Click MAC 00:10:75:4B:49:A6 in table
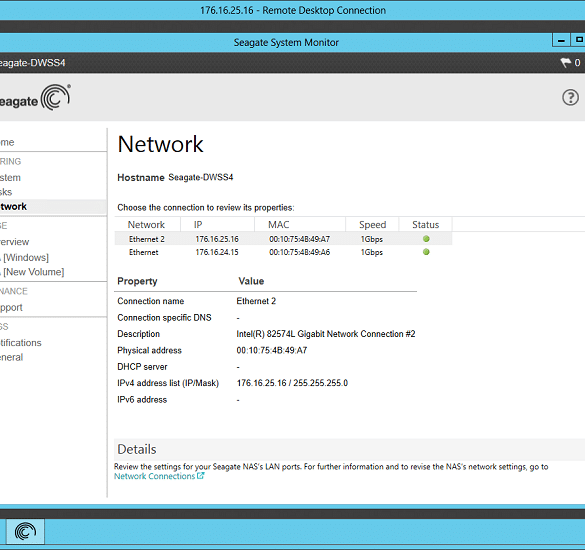 pos(299,252)
